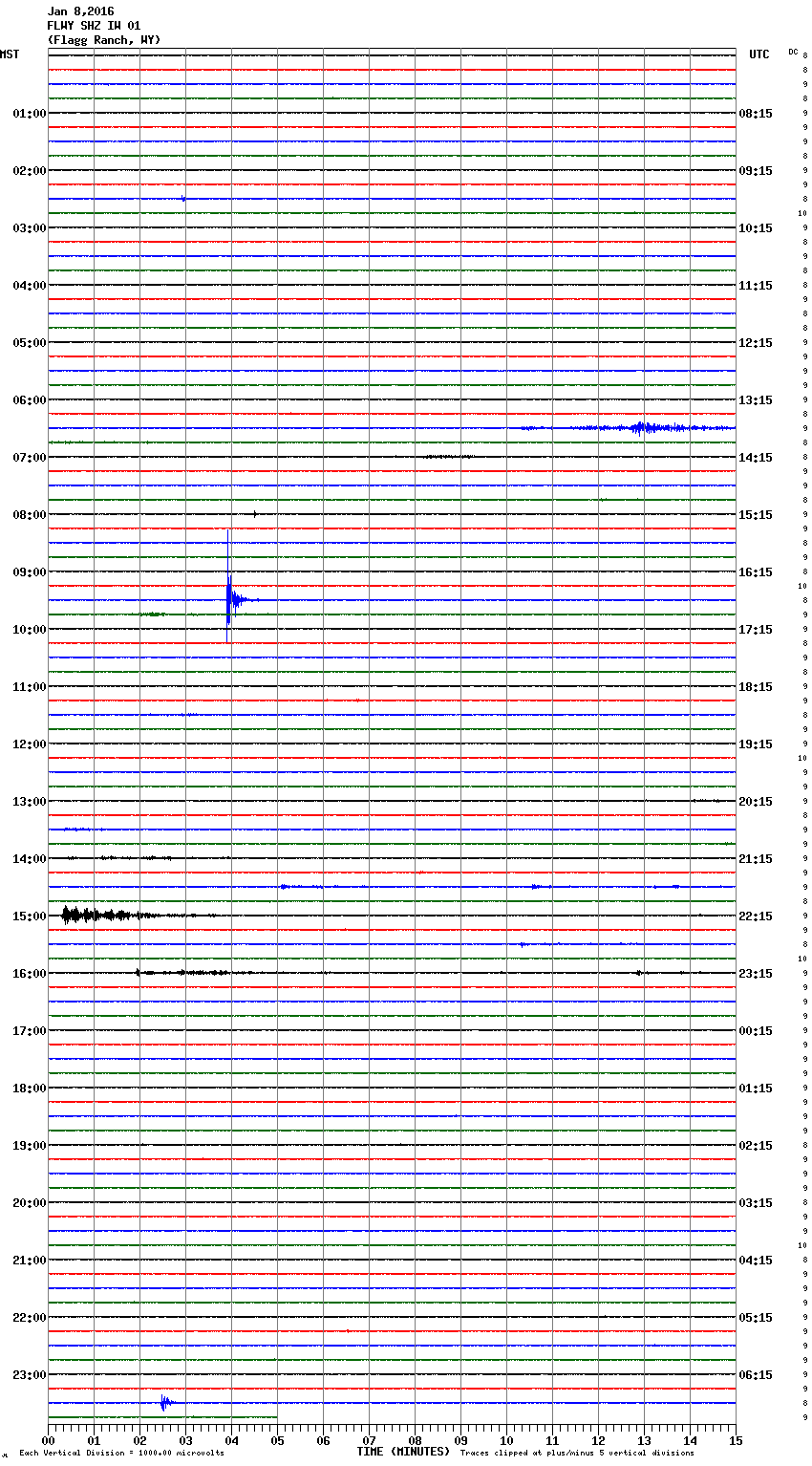Image resolution: width=812 pixels, height=1466 pixels.
Task: Click the '15:00' MST time label
Action: coord(30,916)
